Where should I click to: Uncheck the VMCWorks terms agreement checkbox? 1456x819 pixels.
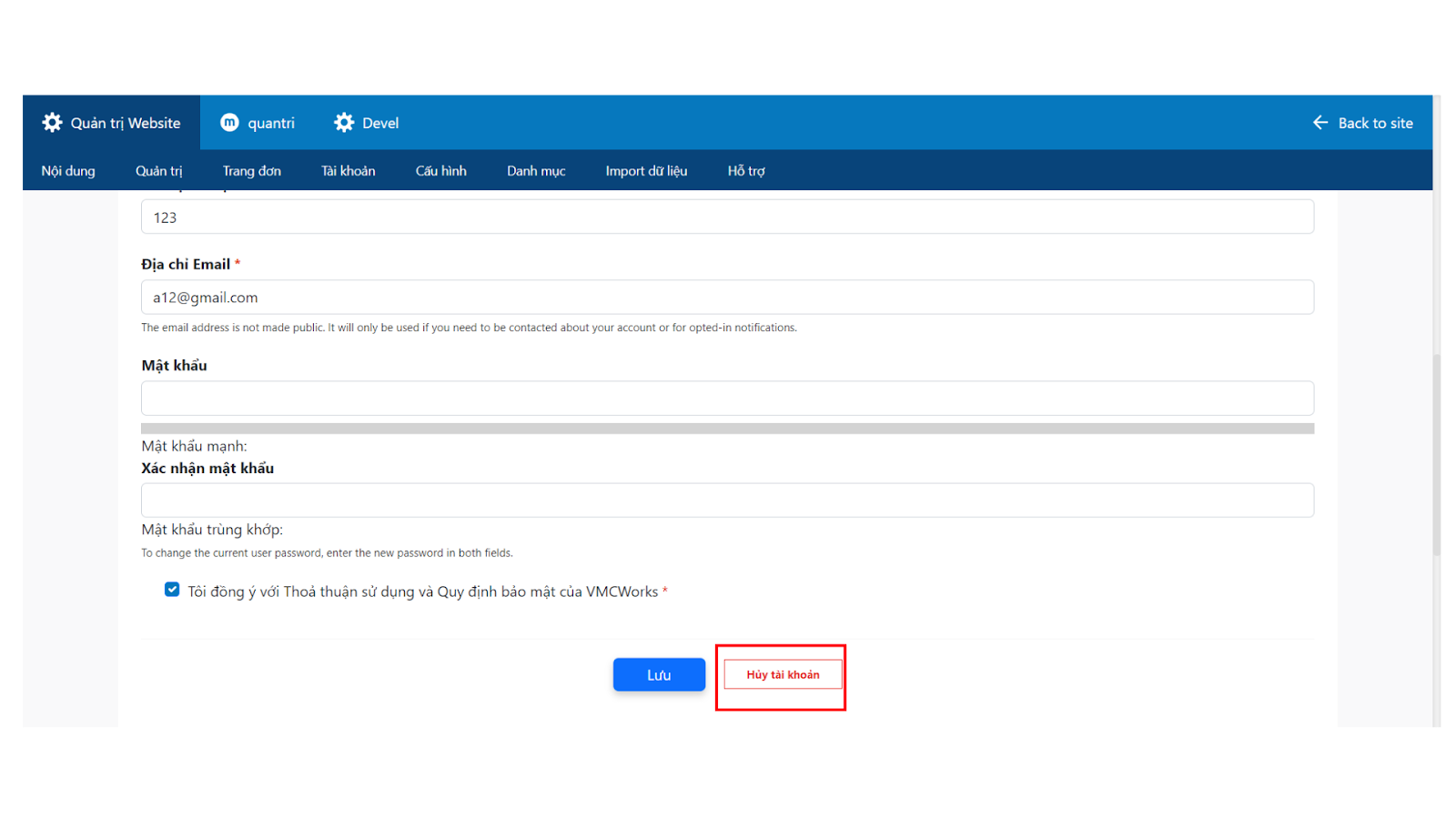click(172, 590)
